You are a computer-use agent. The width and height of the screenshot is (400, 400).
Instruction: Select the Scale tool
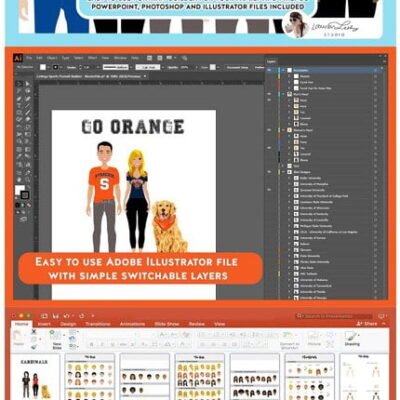point(27,128)
